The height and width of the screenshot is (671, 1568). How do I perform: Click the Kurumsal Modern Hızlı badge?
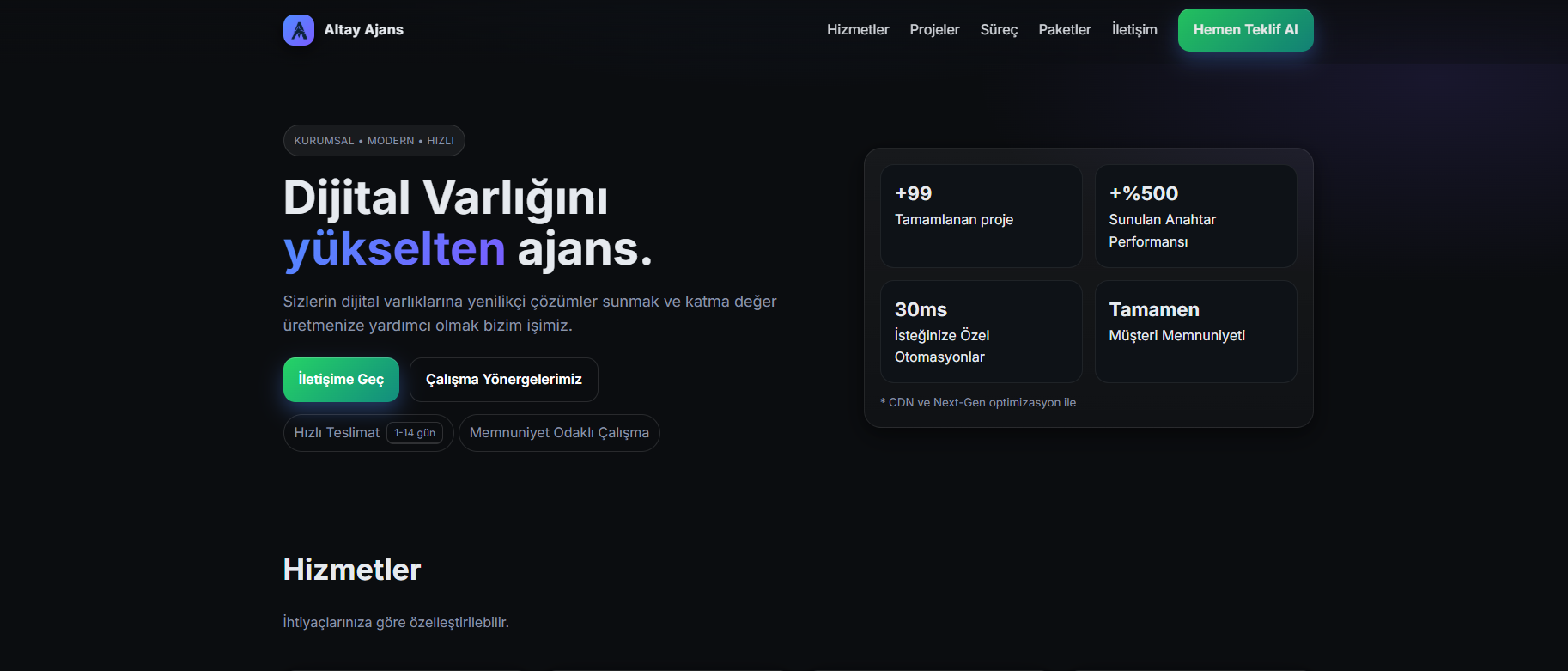point(374,141)
